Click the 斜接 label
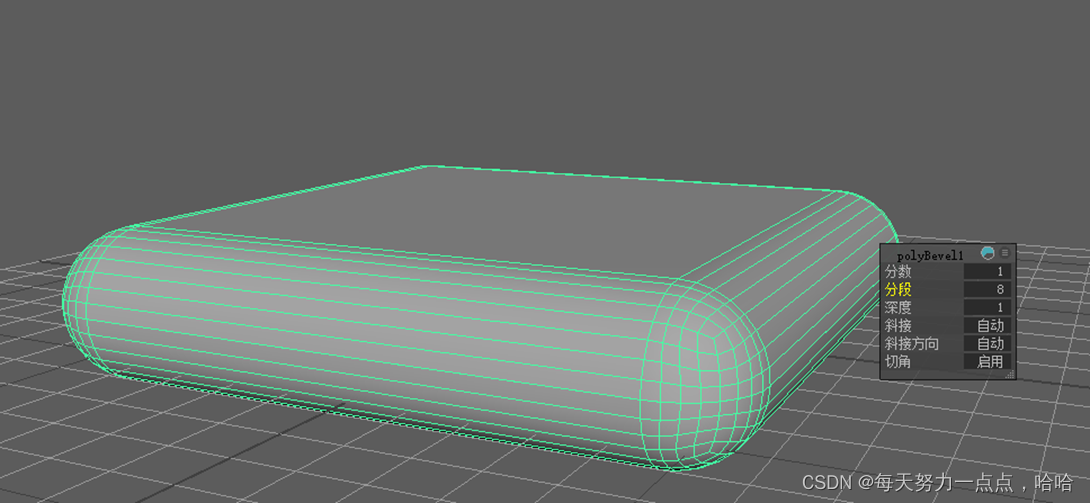1090x503 pixels. (897, 325)
